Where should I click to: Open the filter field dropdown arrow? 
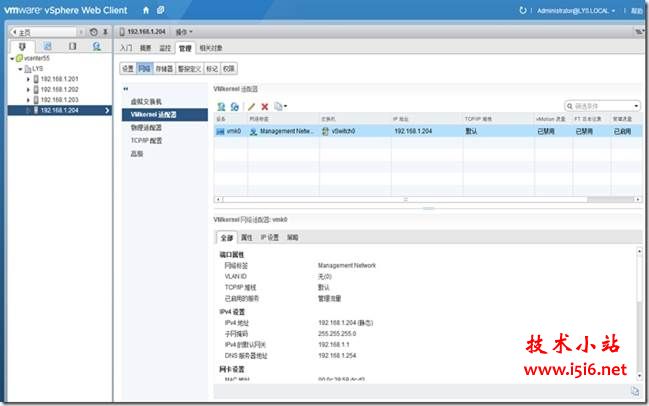(637, 106)
